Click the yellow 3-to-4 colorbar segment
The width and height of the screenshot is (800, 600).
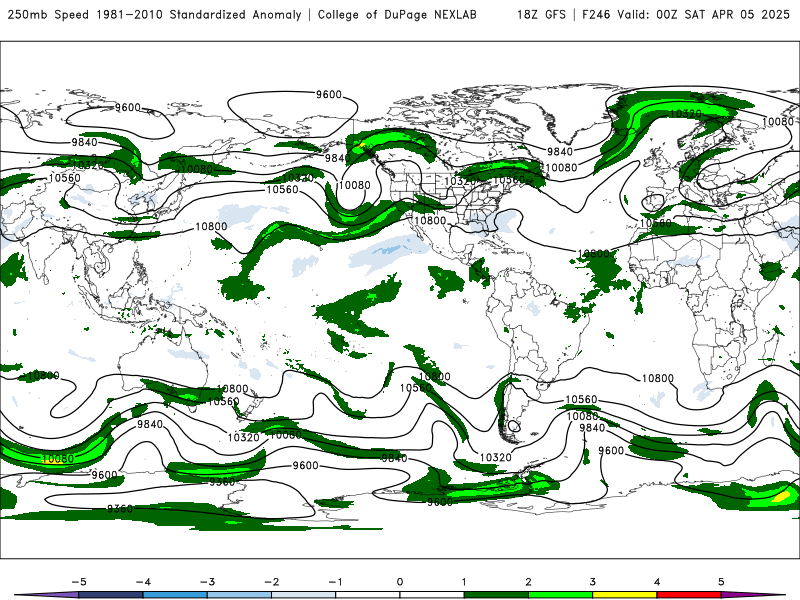[624, 595]
